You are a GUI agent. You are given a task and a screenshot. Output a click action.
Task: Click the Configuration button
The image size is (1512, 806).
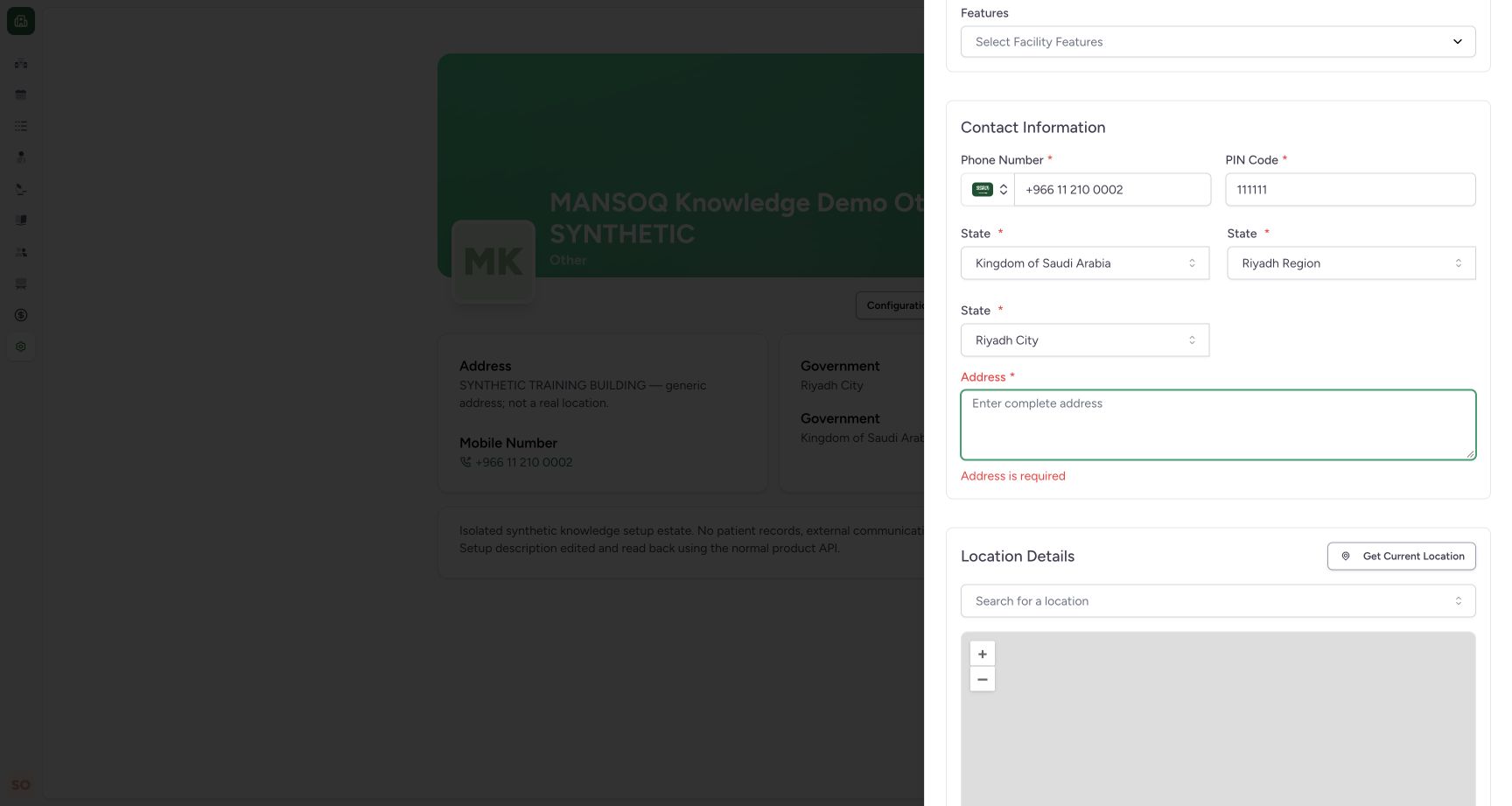(x=890, y=305)
